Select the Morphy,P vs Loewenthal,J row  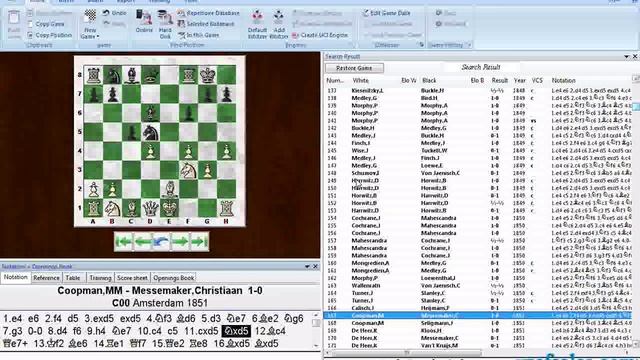pos(478,278)
